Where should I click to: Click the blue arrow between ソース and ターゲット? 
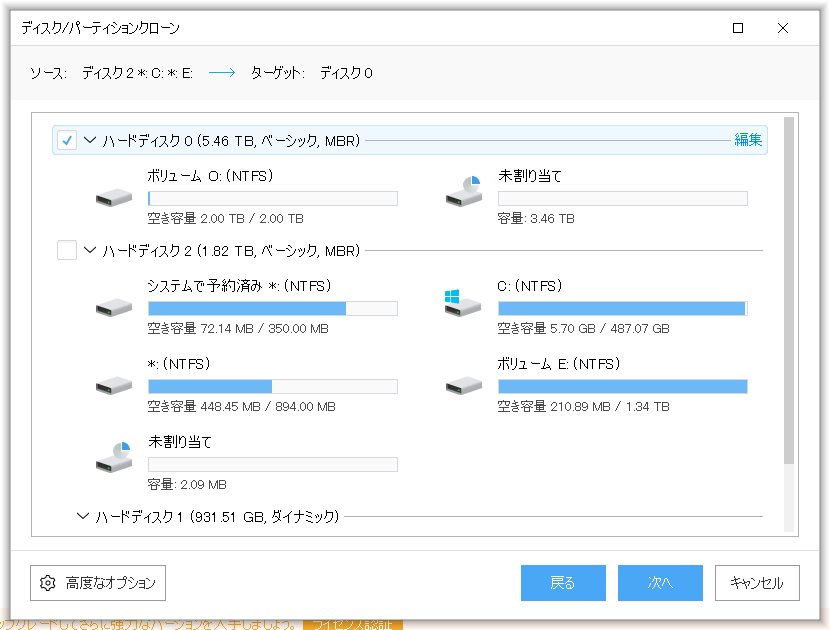pos(222,72)
